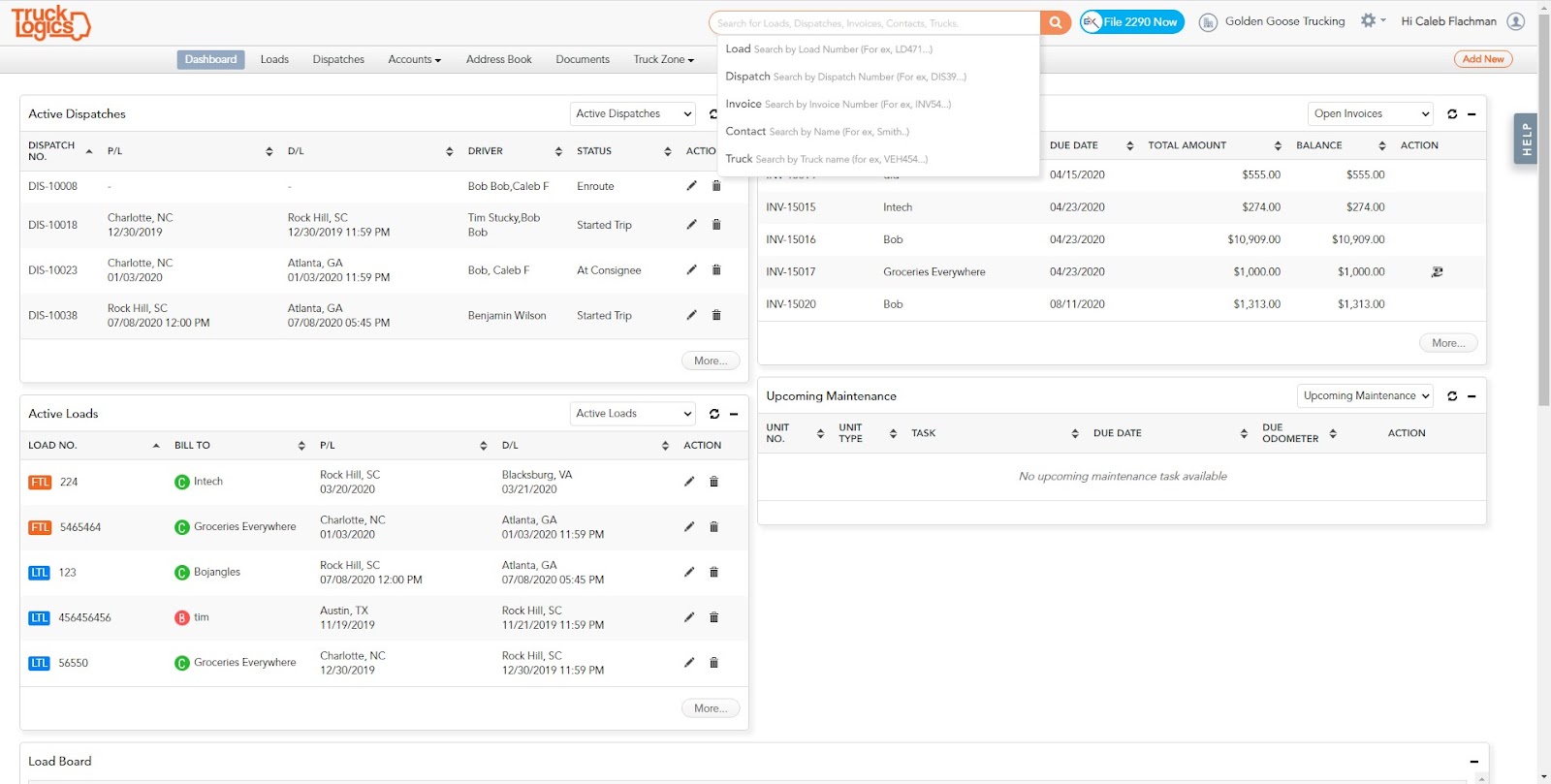Image resolution: width=1551 pixels, height=784 pixels.
Task: Open the Open Invoices dropdown
Action: click(x=1371, y=114)
